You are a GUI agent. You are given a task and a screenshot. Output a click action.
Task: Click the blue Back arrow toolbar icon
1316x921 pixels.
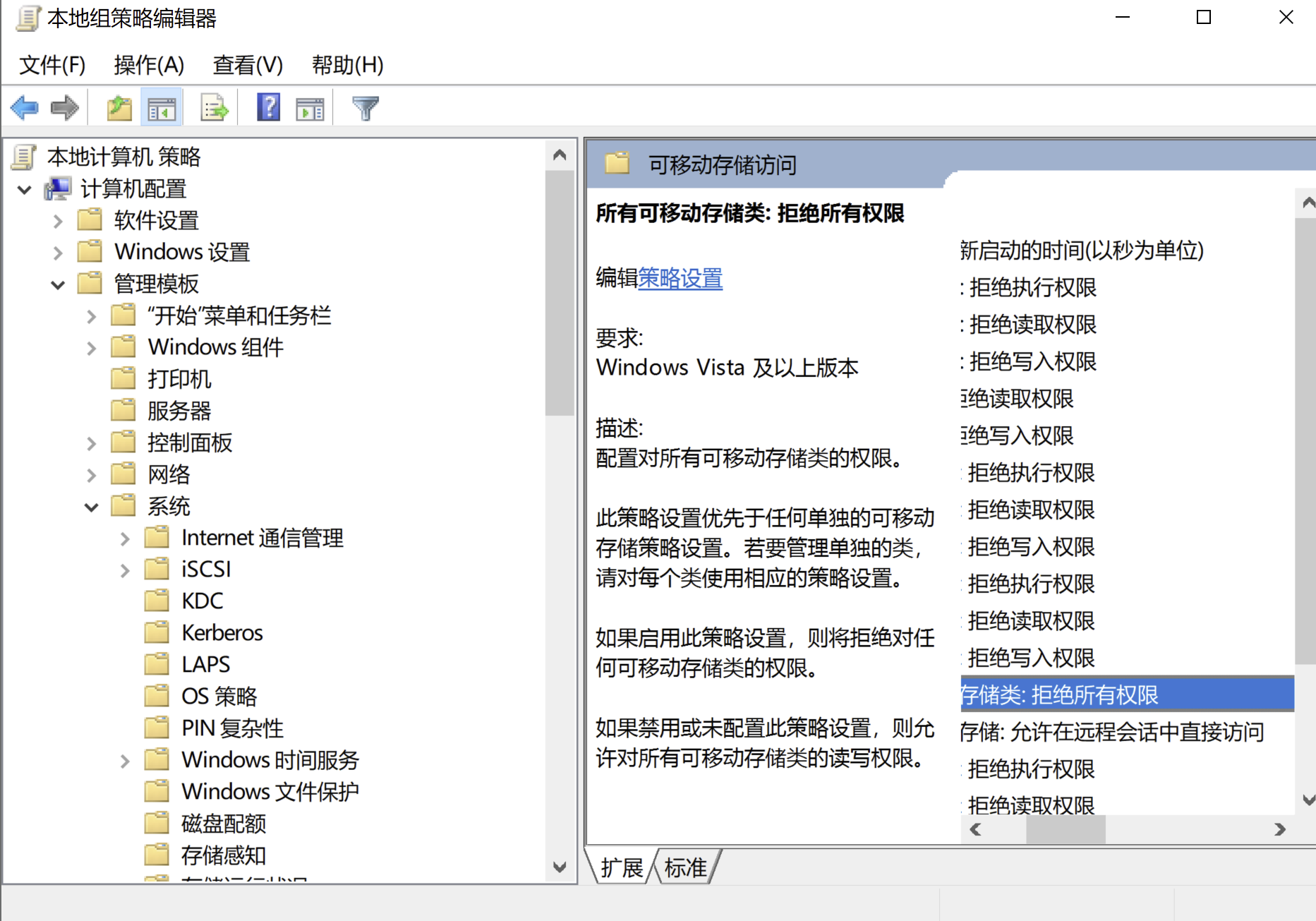25,108
